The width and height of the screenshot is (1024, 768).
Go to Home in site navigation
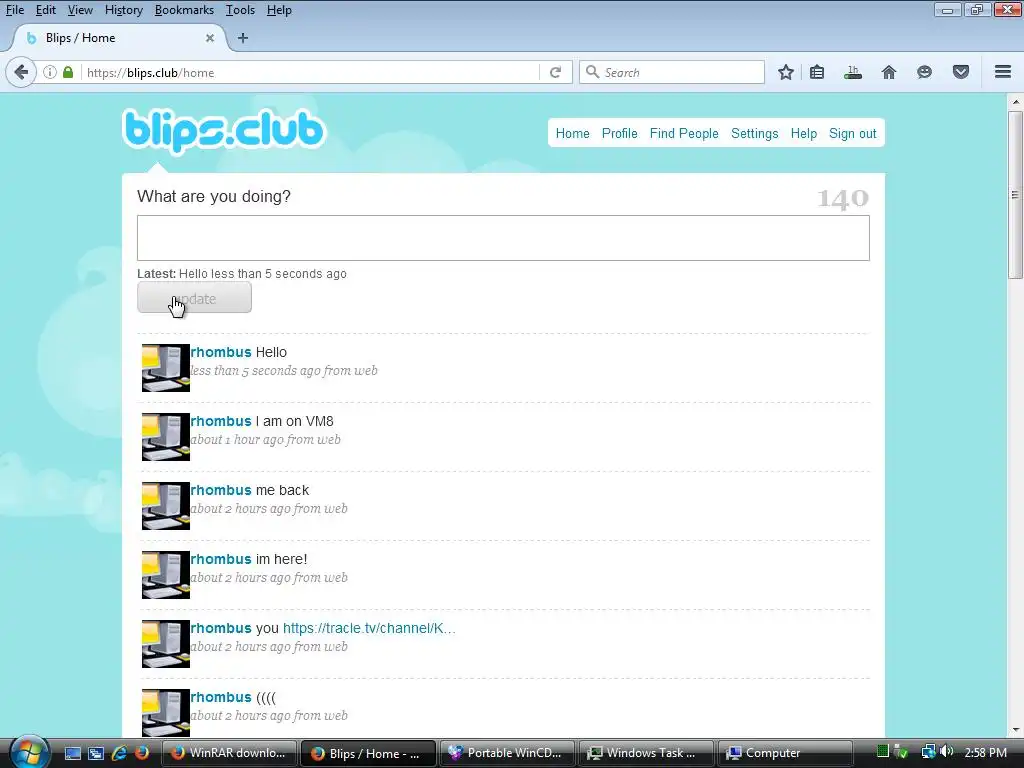click(573, 133)
